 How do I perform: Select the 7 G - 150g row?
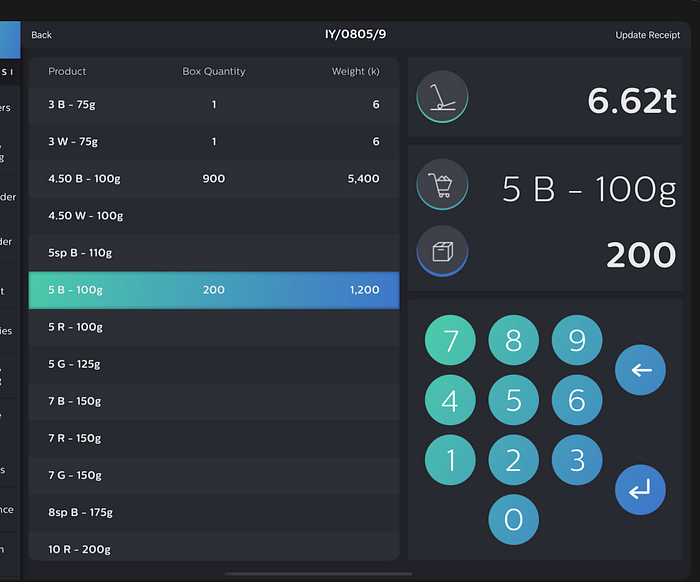pos(214,475)
